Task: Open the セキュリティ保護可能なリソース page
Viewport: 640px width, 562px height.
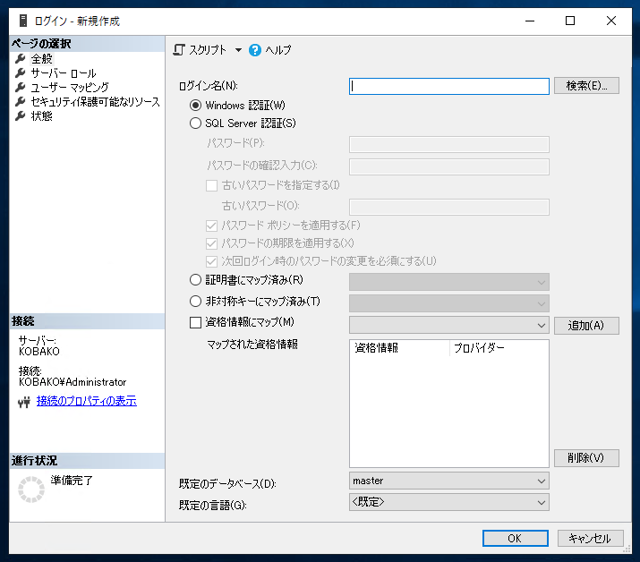Action: point(96,102)
